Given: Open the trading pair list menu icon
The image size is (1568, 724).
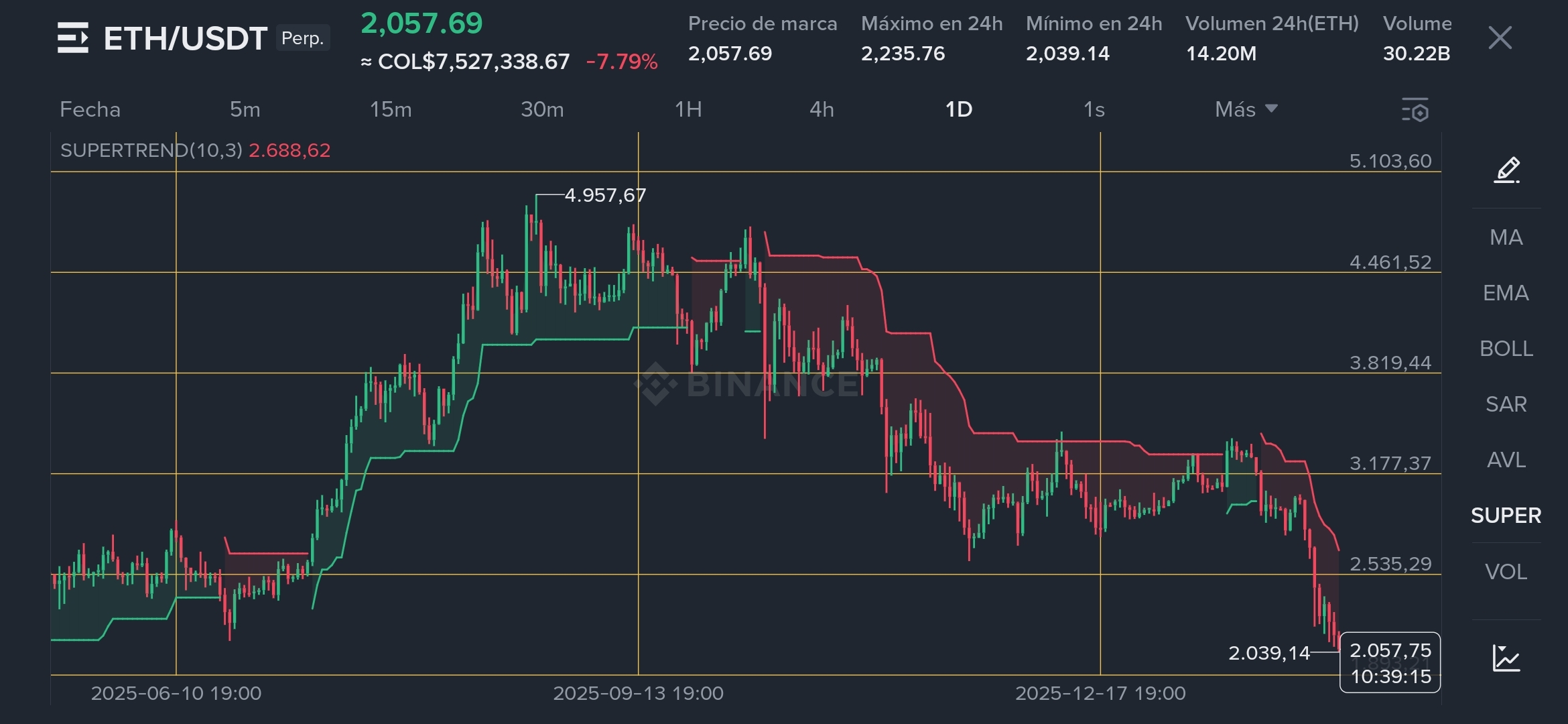Looking at the screenshot, I should click(x=72, y=38).
